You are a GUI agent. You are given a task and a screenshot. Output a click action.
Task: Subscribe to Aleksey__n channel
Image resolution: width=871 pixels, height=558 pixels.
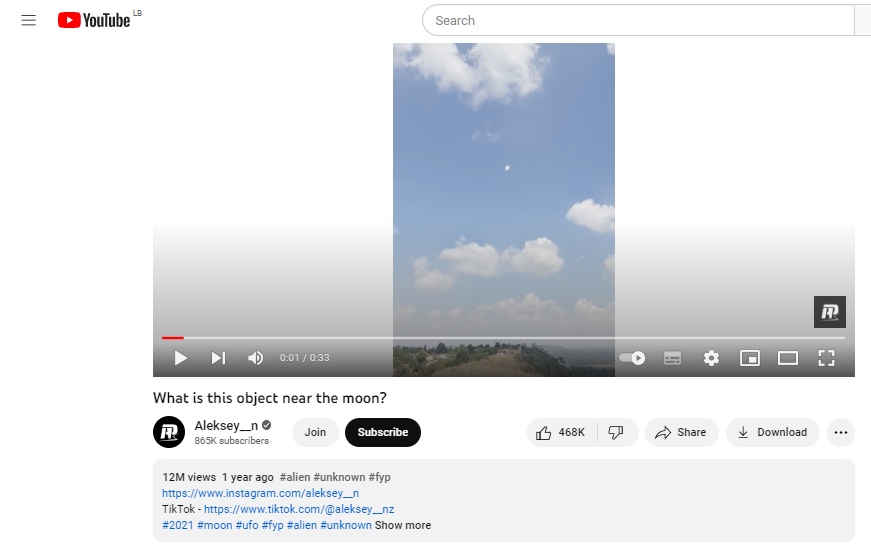click(x=382, y=432)
